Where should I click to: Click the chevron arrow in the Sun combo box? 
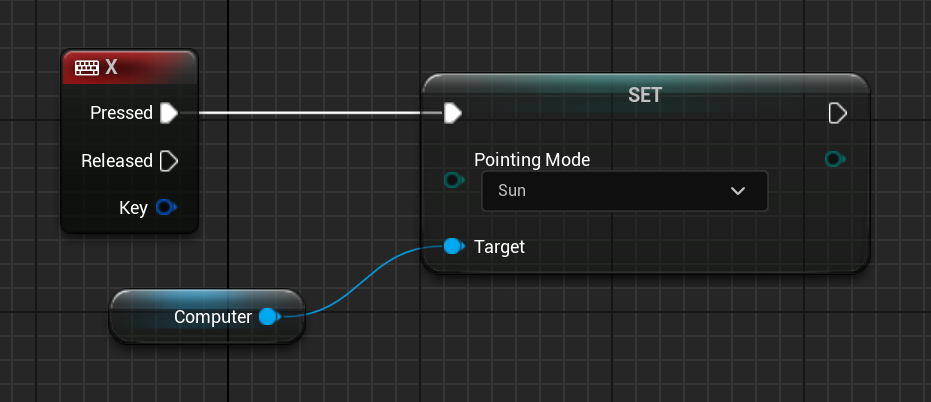pos(738,191)
